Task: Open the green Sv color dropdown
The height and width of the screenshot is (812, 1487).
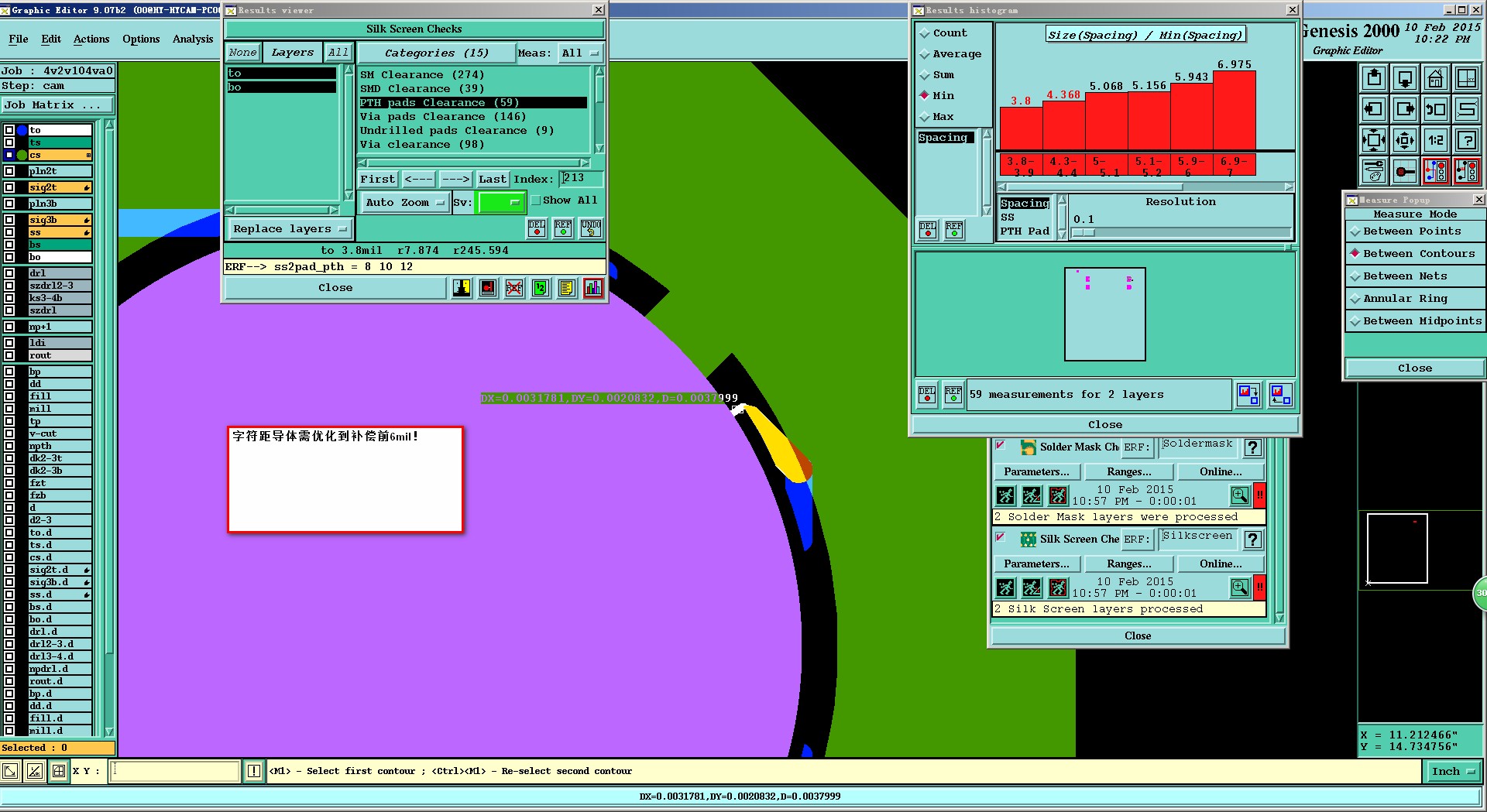Action: pyautogui.click(x=501, y=203)
